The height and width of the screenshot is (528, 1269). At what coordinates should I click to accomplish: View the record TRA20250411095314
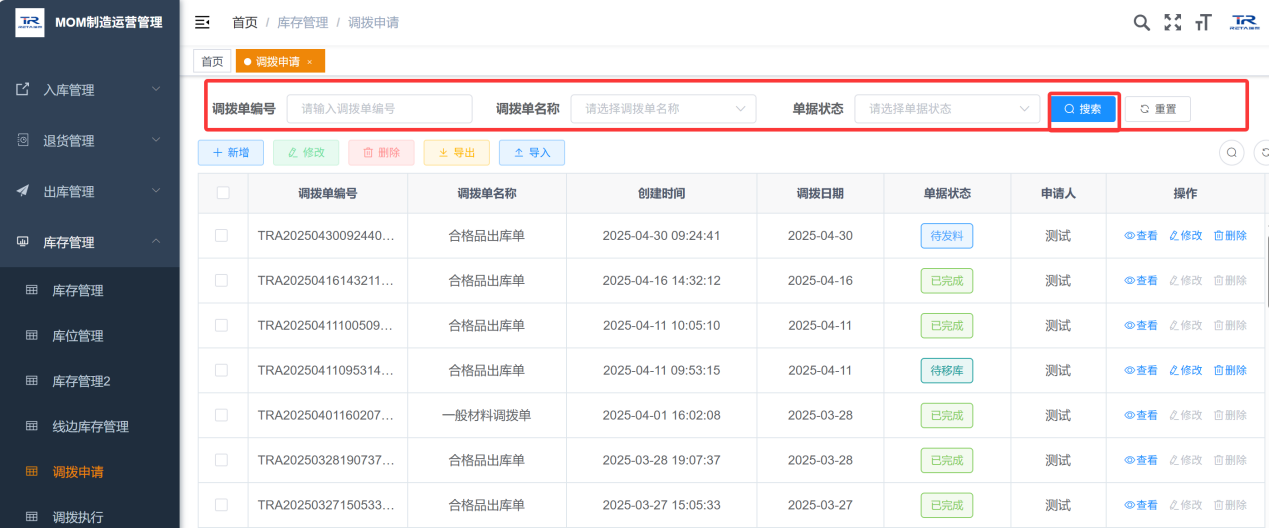tap(1141, 370)
